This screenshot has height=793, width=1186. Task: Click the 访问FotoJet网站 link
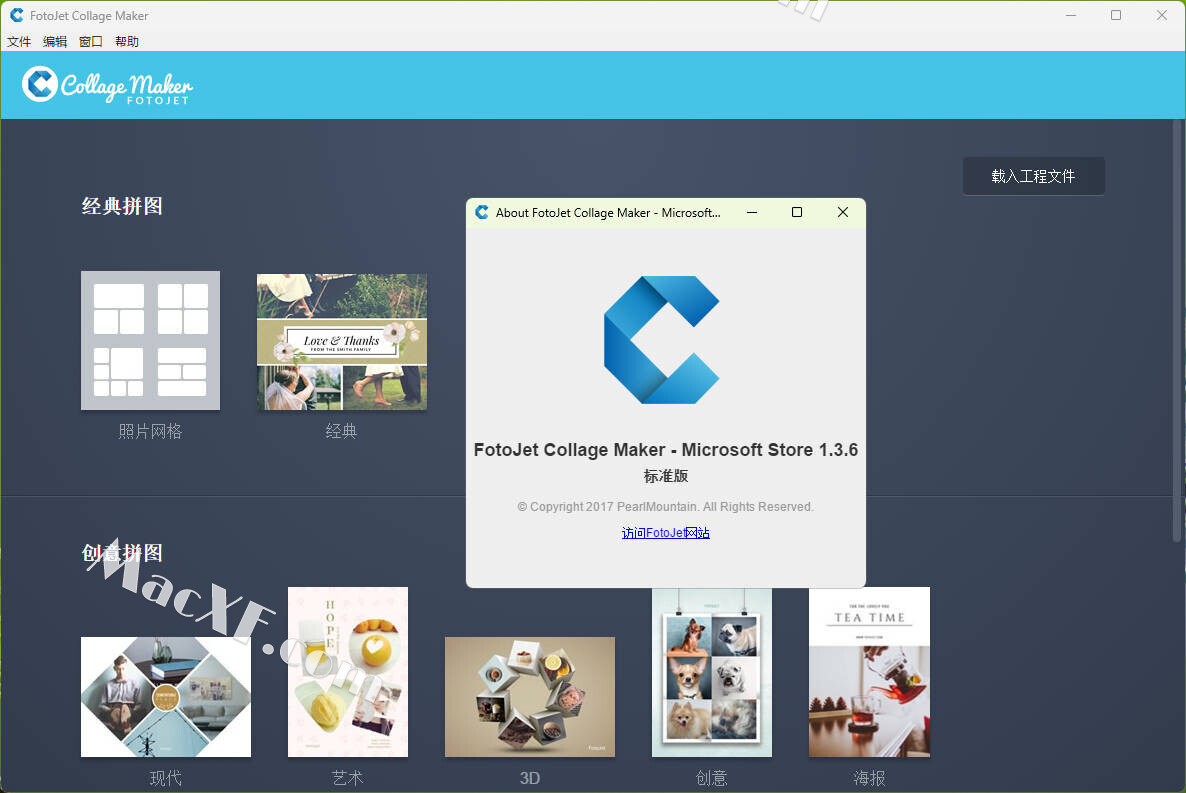pos(666,533)
